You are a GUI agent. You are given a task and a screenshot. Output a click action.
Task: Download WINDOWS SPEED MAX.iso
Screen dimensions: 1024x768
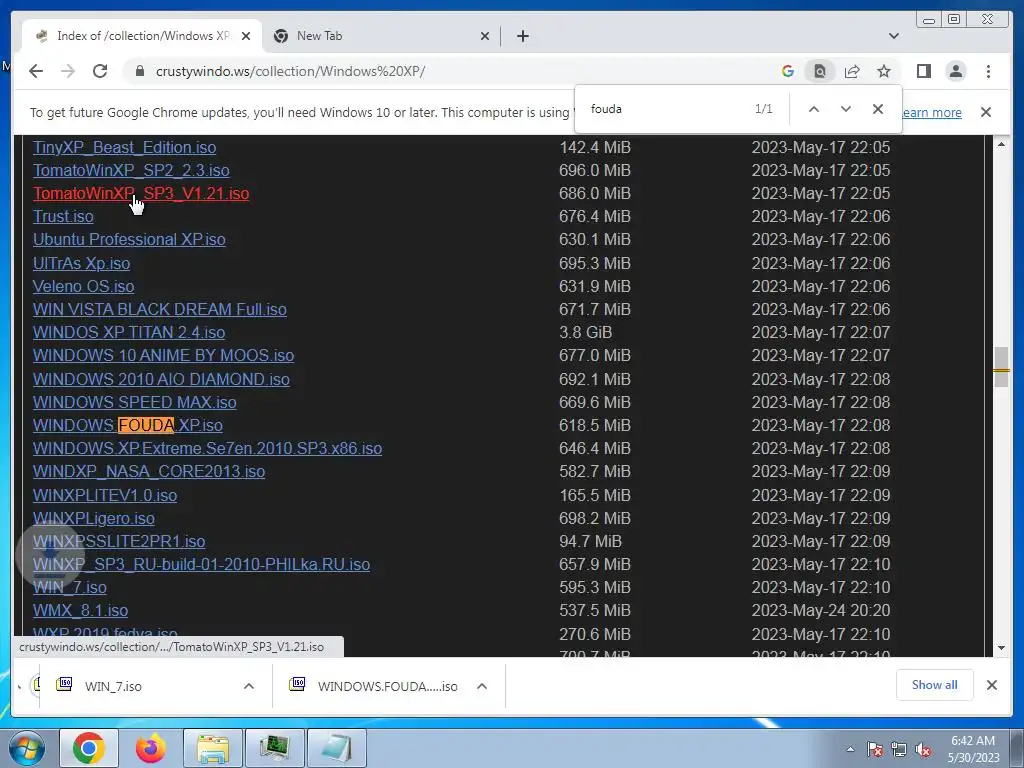pos(135,402)
